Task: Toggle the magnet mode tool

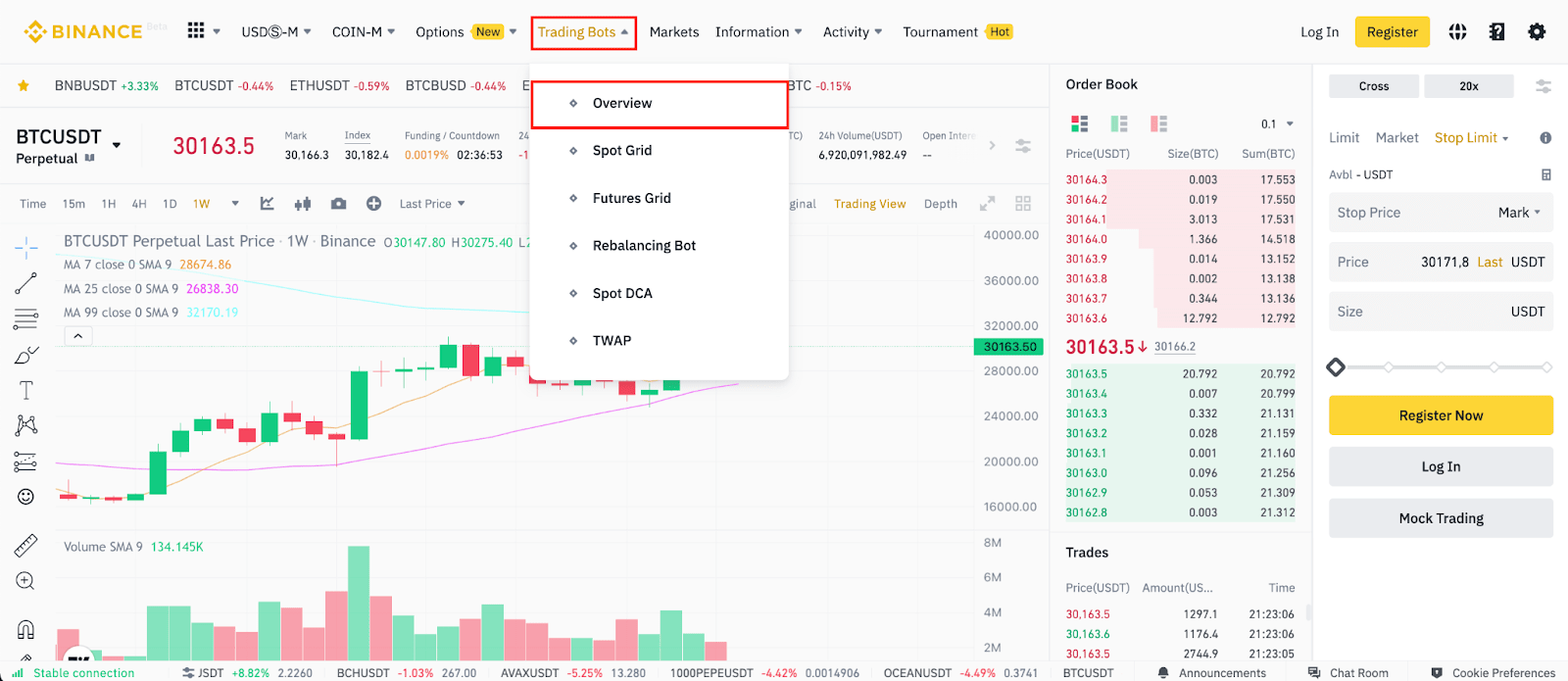Action: pyautogui.click(x=26, y=629)
